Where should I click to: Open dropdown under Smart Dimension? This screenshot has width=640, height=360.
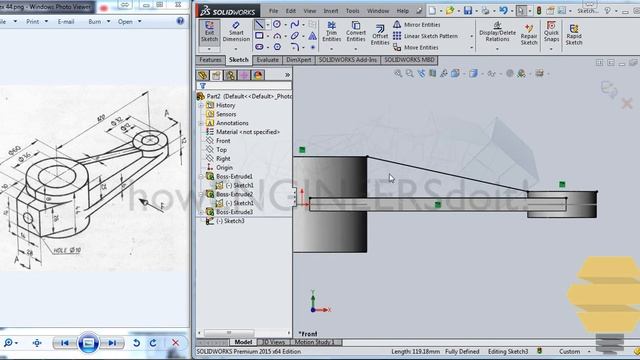[x=236, y=49]
